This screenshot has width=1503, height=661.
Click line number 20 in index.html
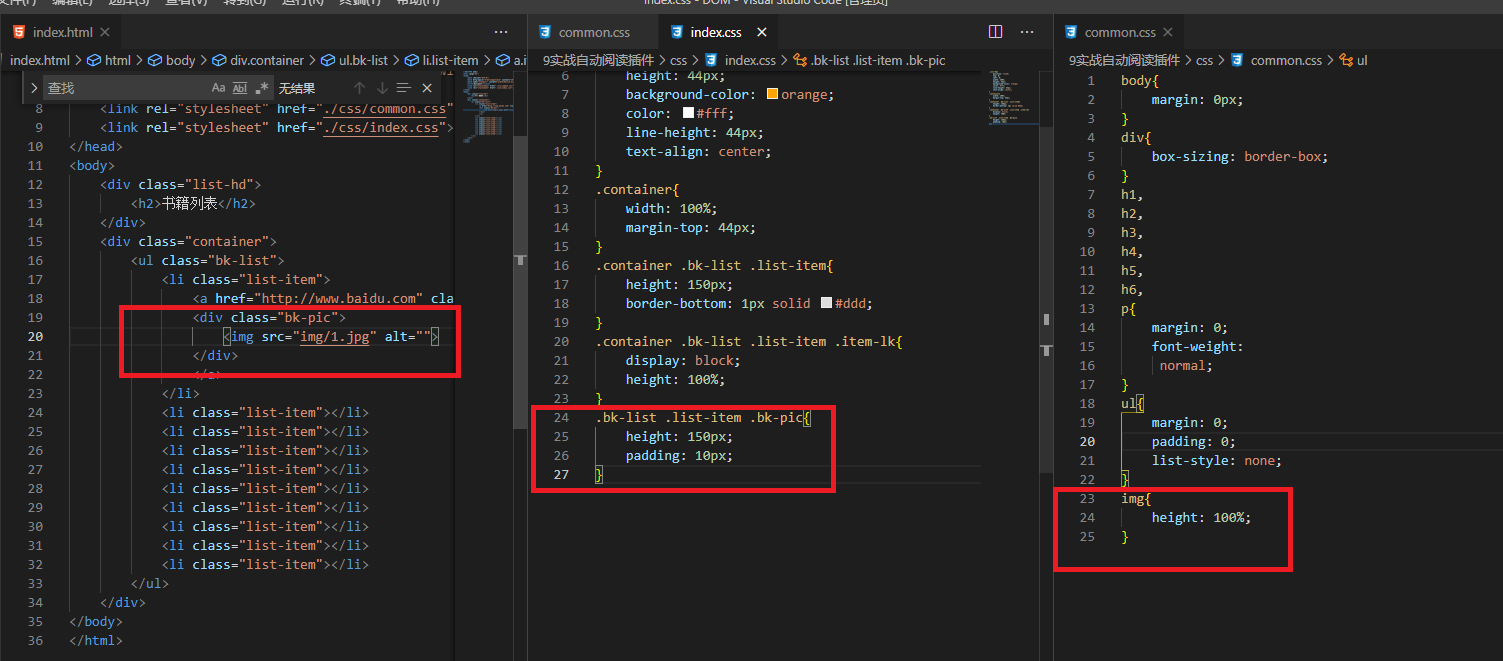click(x=35, y=336)
